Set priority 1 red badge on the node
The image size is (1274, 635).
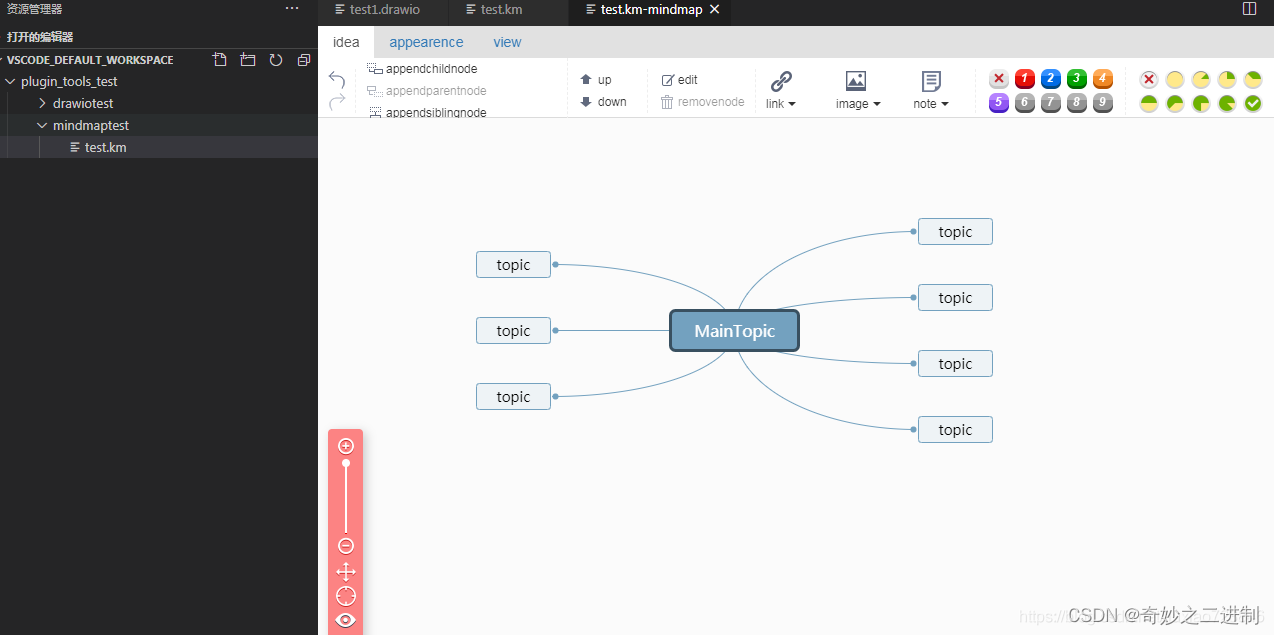1024,78
